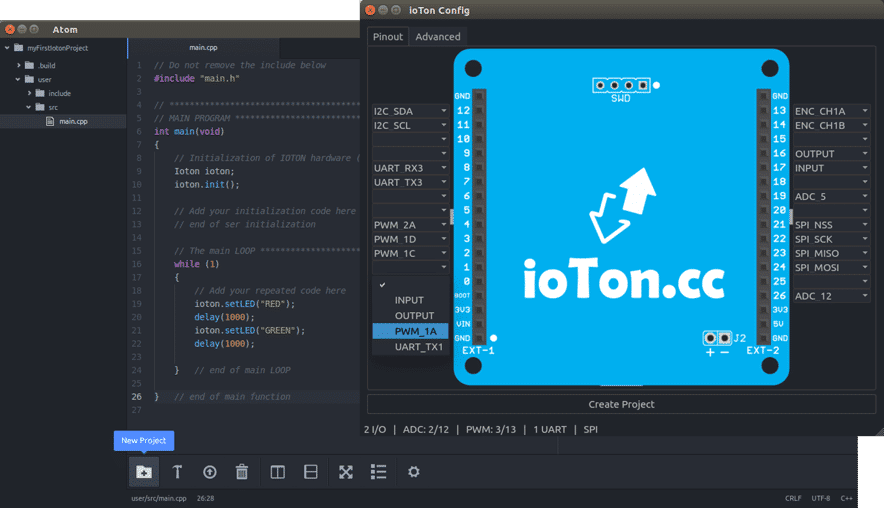Expand the .build folder
The height and width of the screenshot is (508, 884).
[19, 65]
